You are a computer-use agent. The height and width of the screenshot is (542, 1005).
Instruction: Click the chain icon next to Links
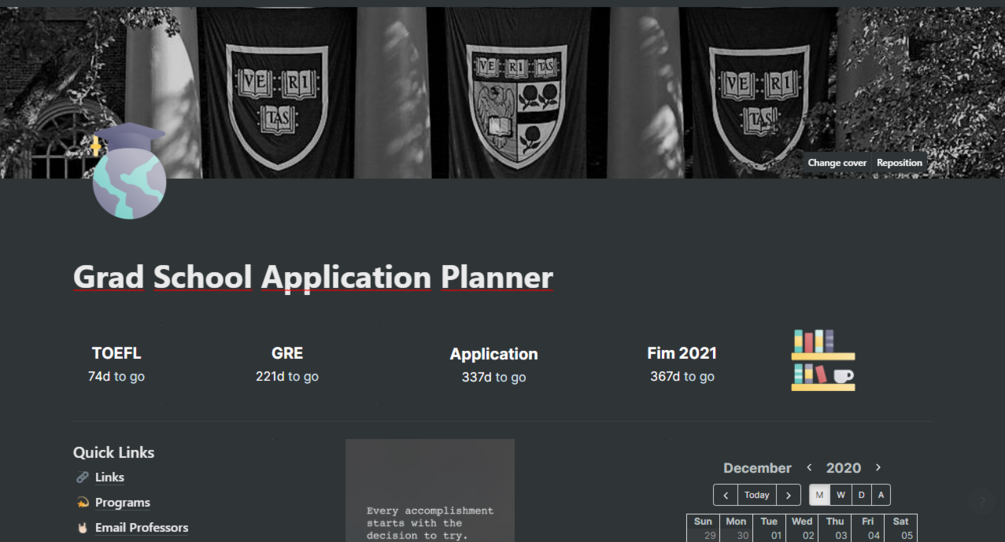point(82,477)
